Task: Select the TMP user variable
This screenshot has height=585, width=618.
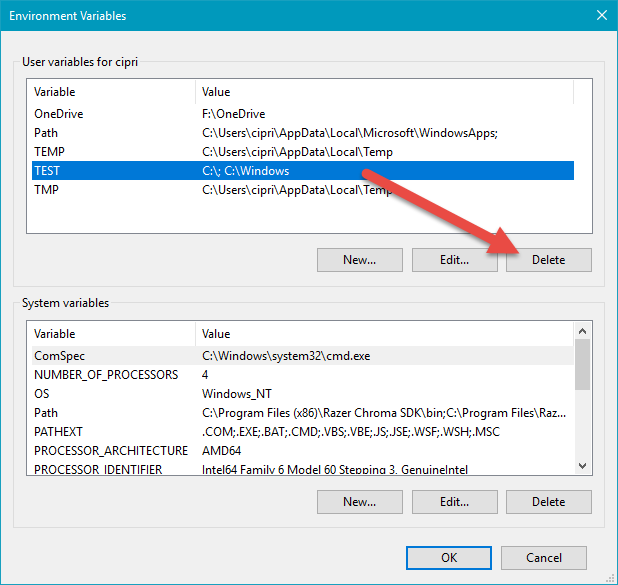Action: [303, 190]
